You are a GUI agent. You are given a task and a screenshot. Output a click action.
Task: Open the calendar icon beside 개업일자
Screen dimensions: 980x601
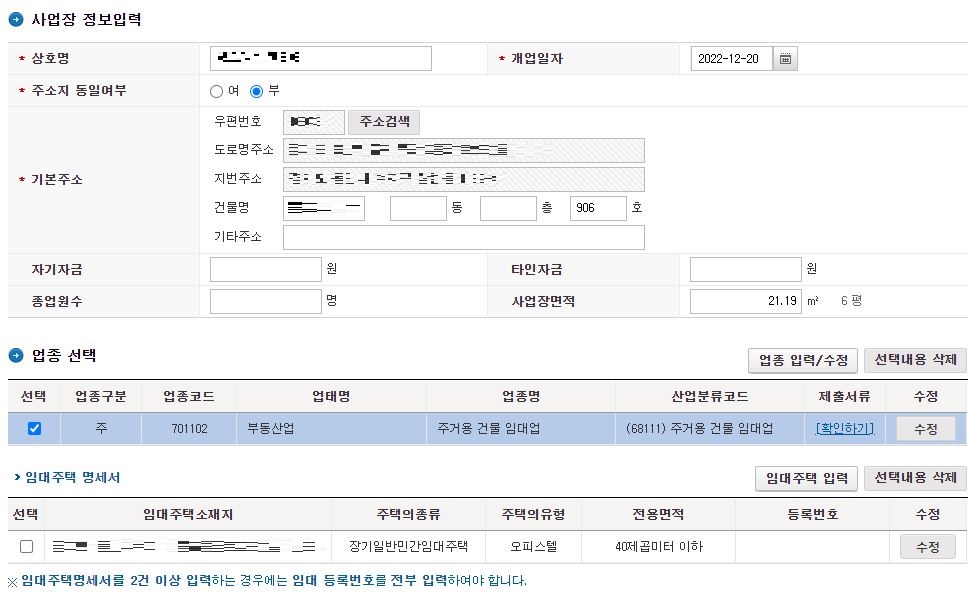(786, 57)
